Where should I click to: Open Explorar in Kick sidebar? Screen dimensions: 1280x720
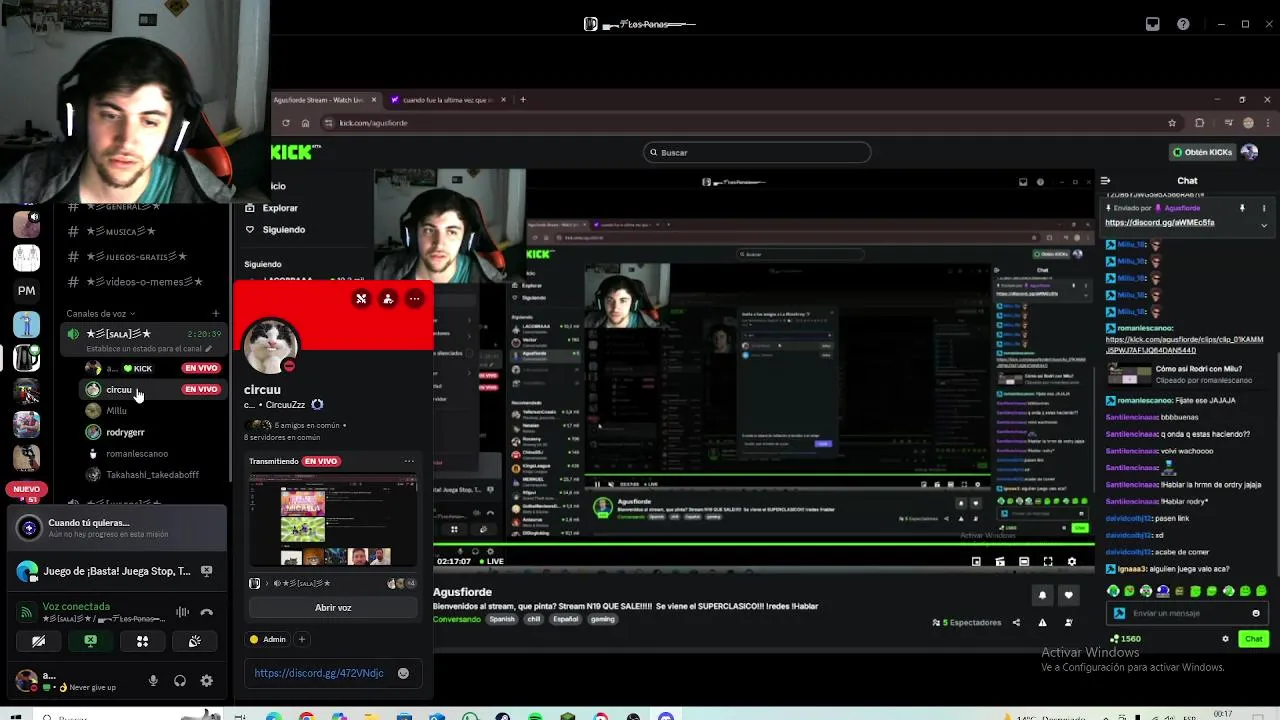[x=271, y=208]
